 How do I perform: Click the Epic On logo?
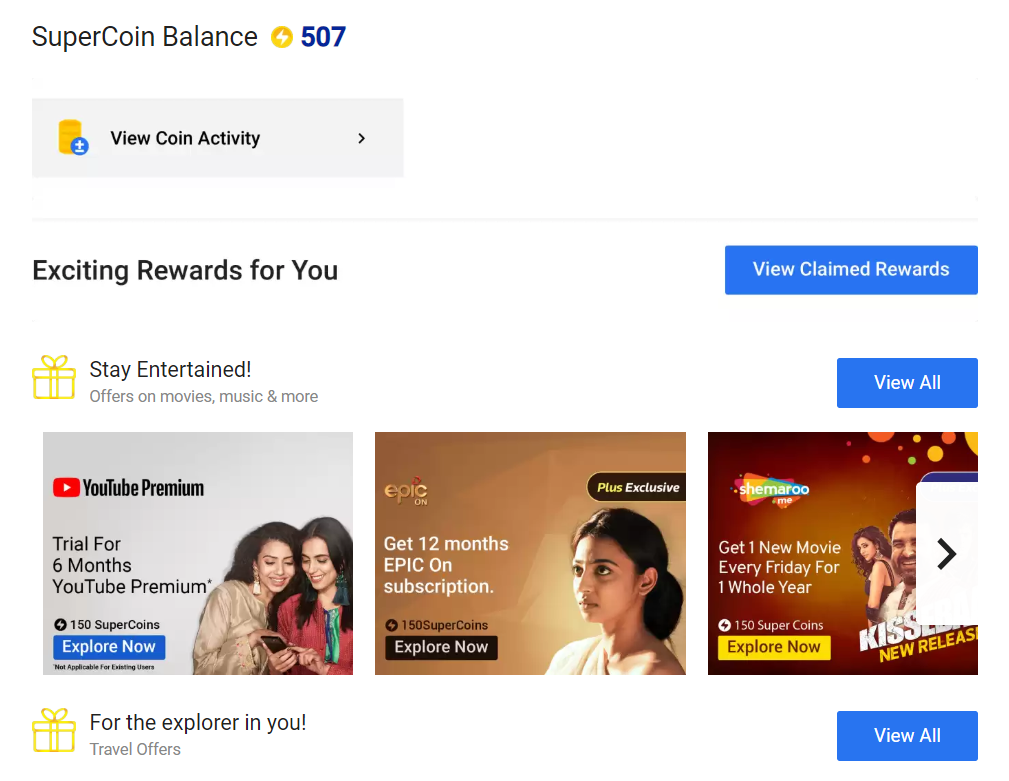pos(406,492)
